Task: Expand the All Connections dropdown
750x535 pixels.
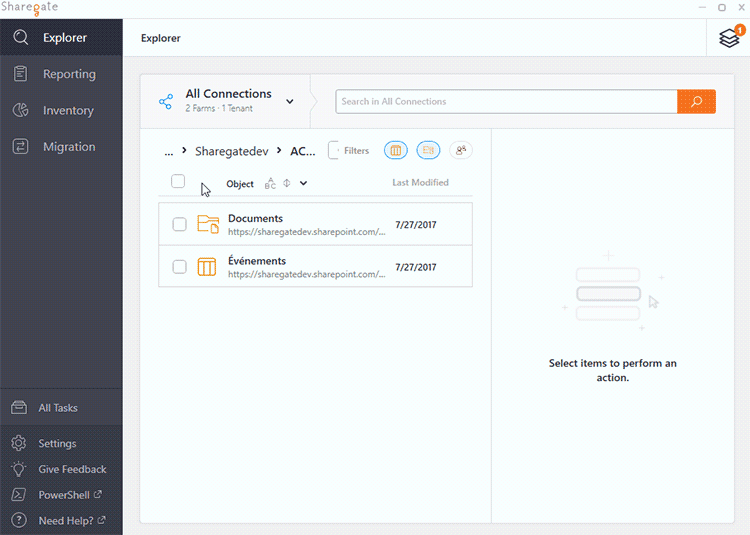Action: tap(289, 101)
